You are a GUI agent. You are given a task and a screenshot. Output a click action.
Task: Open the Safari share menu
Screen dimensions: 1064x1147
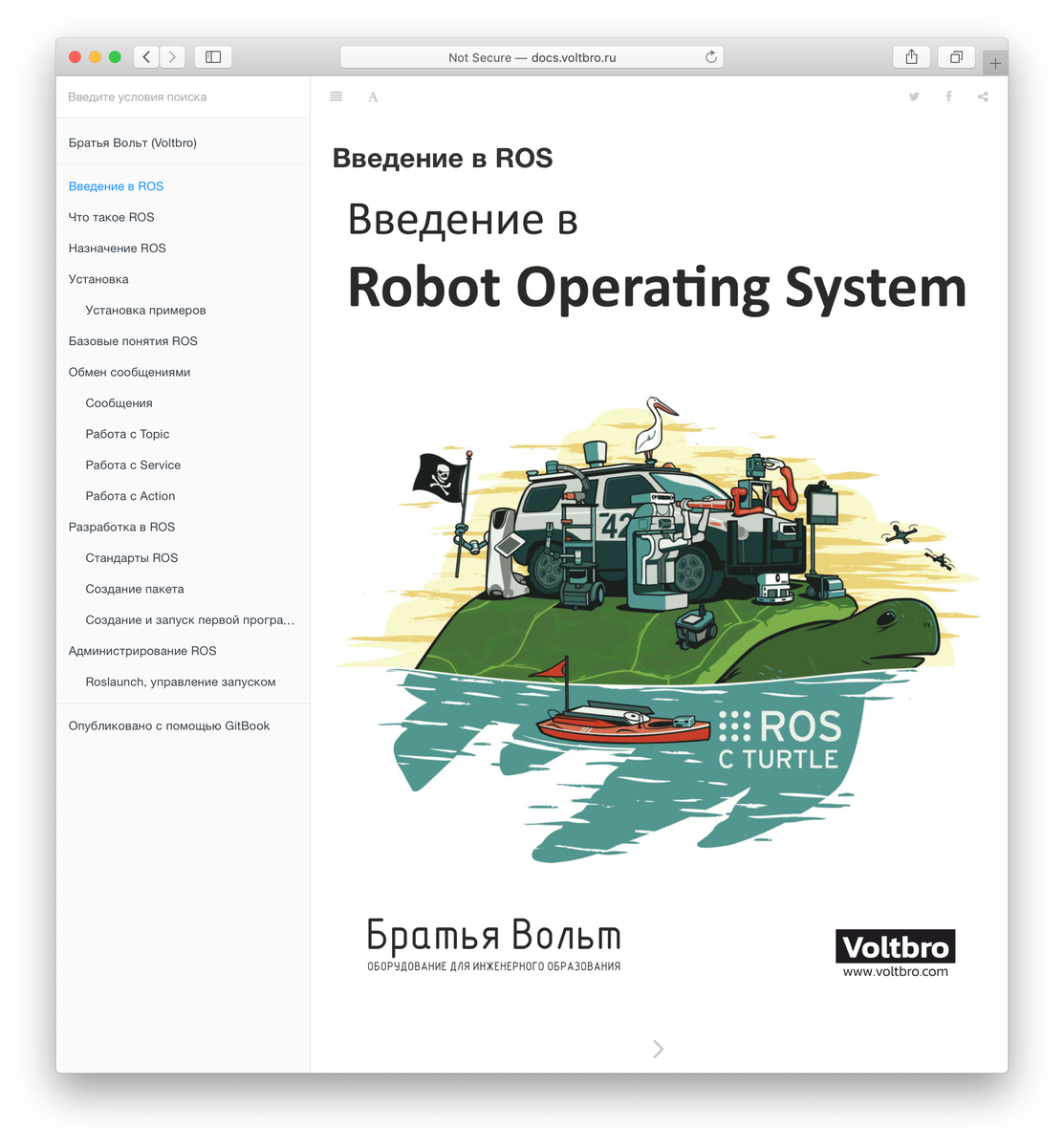(x=911, y=57)
